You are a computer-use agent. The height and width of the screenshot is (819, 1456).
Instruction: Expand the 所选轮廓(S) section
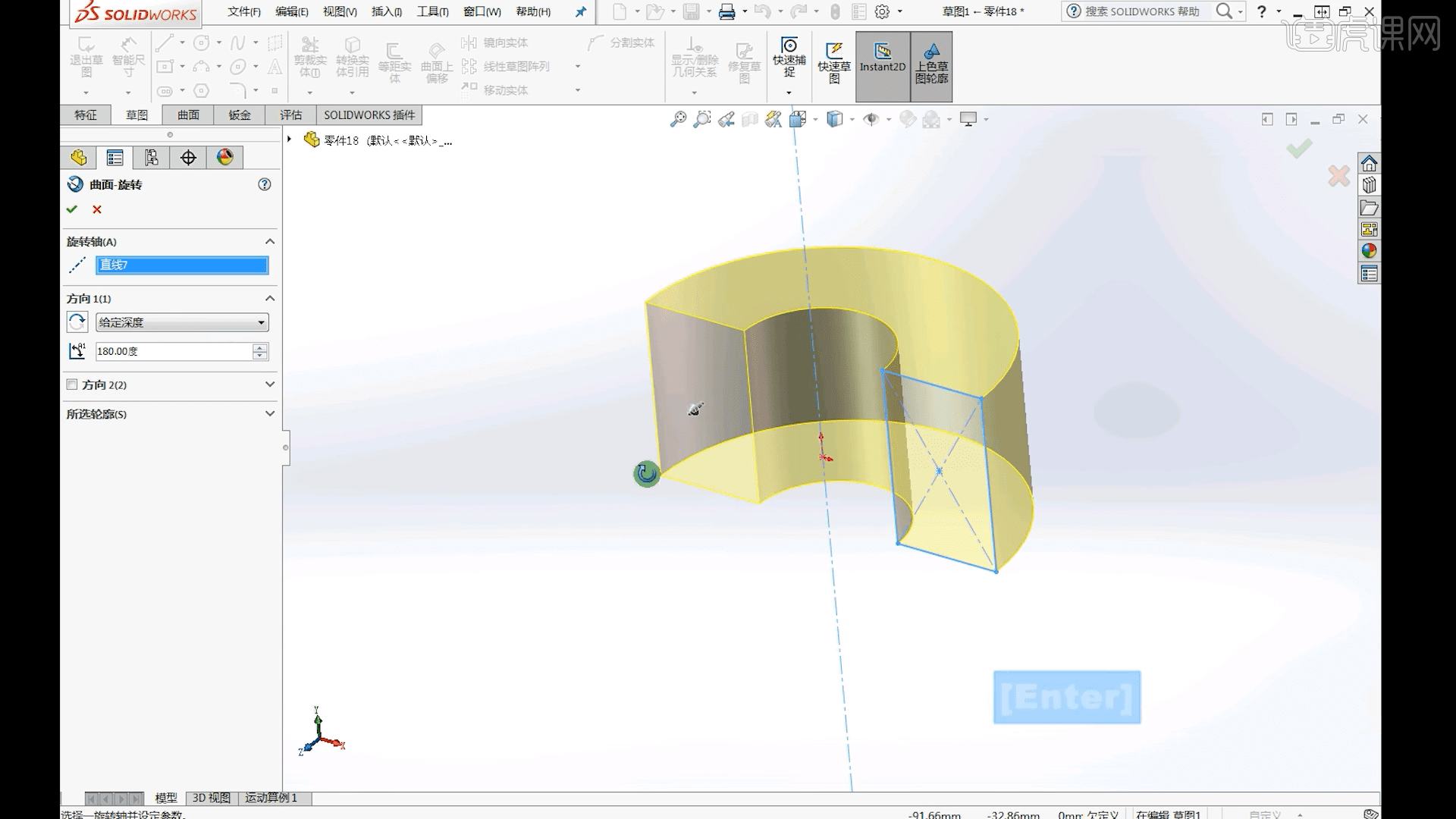click(x=270, y=413)
